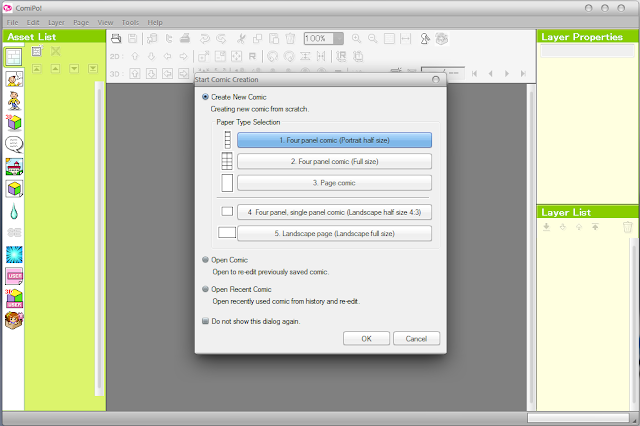Click the 3D rotate up arrow button
This screenshot has width=640, height=426.
coord(135,73)
